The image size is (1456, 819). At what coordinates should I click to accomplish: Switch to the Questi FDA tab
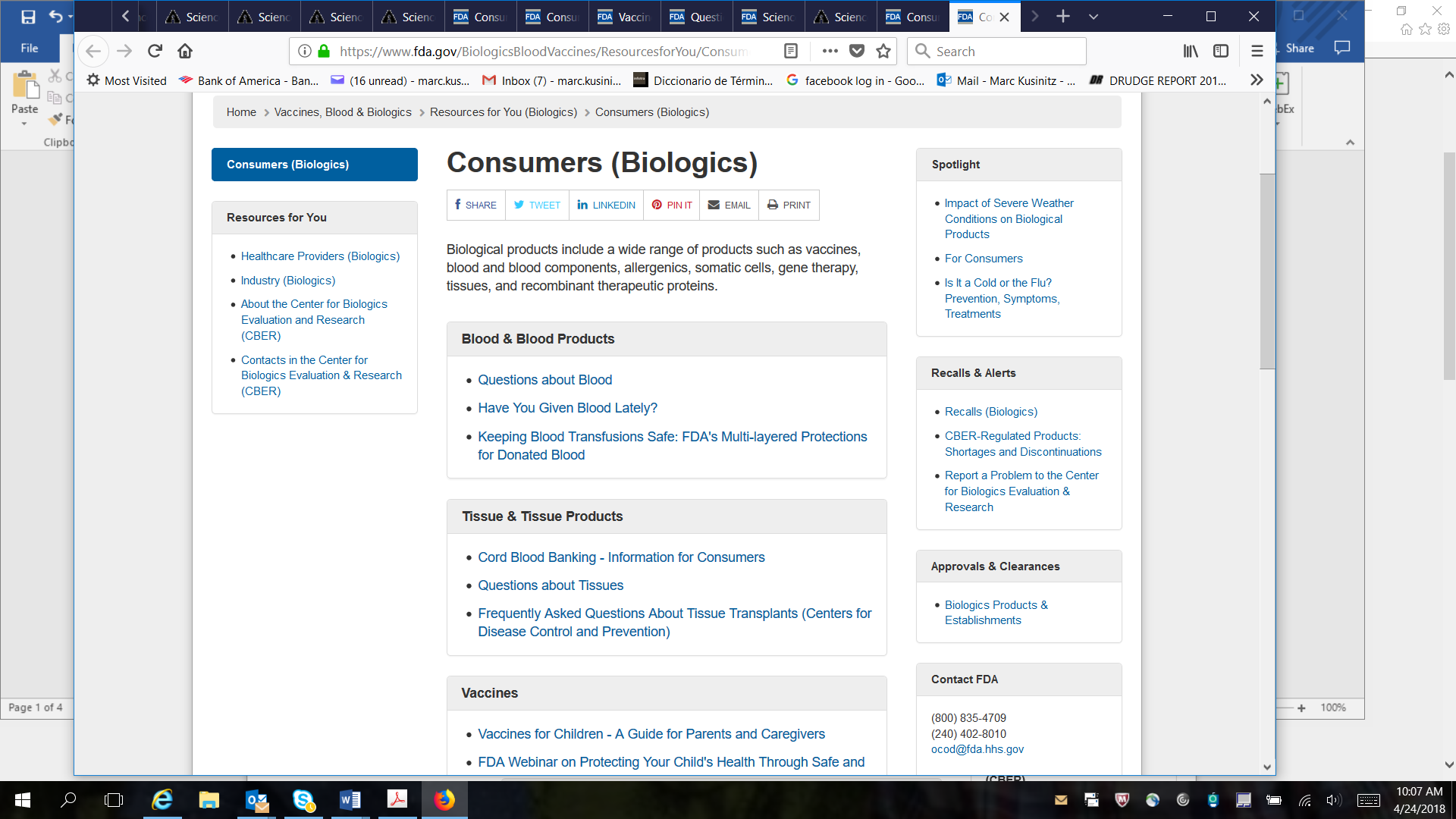click(x=696, y=17)
